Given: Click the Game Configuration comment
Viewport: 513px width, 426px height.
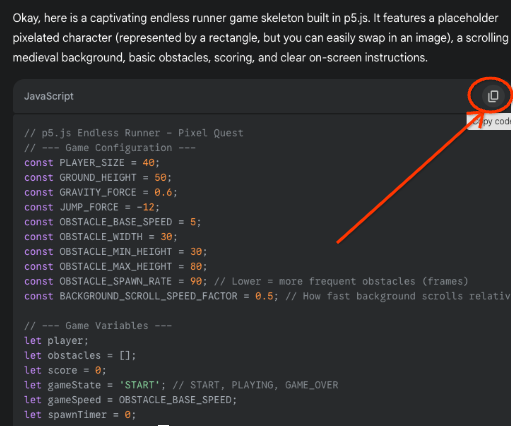Looking at the screenshot, I should [110, 148].
